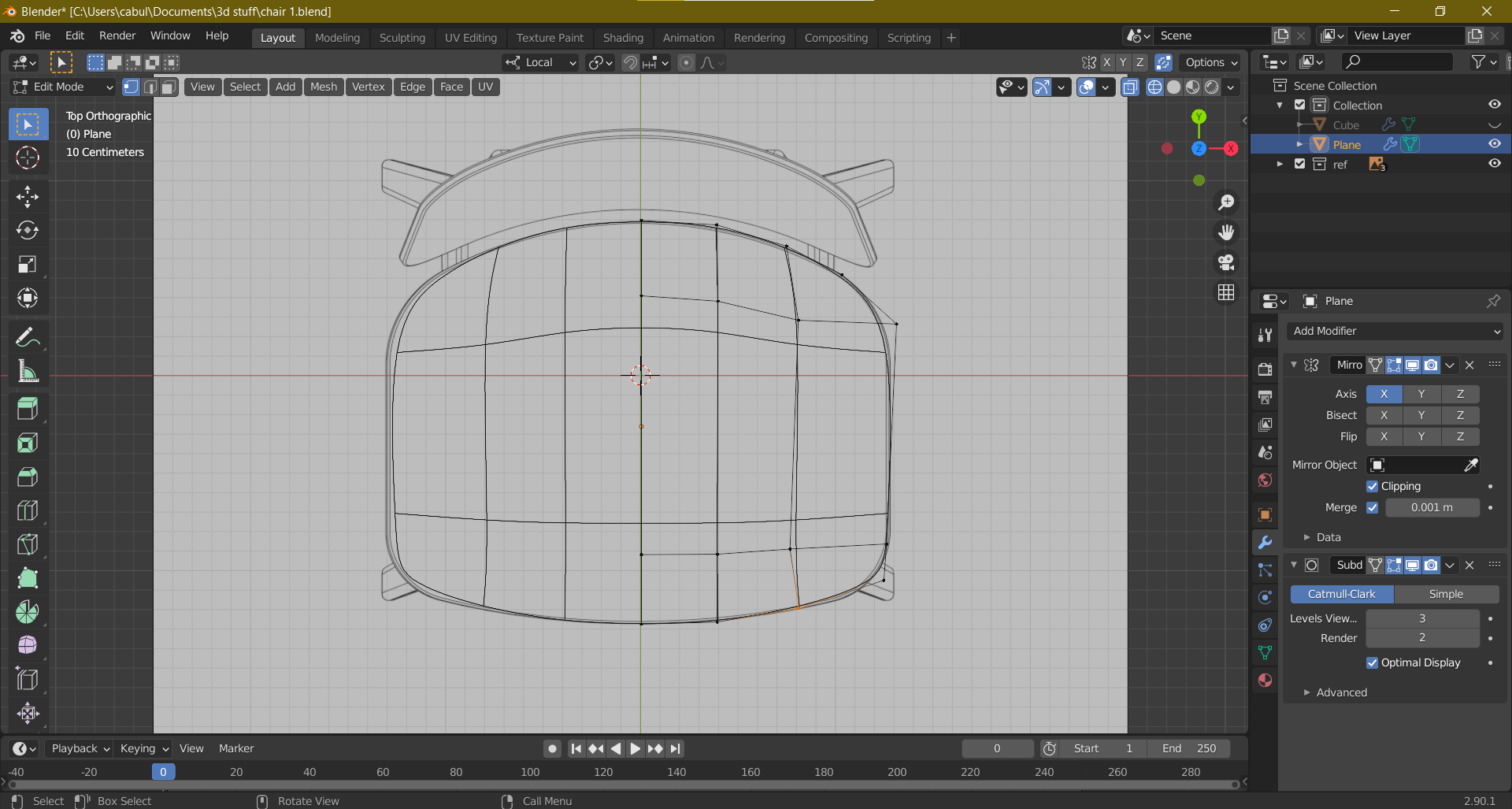This screenshot has height=809, width=1512.
Task: Toggle the camera view icon
Action: pyautogui.click(x=1226, y=262)
